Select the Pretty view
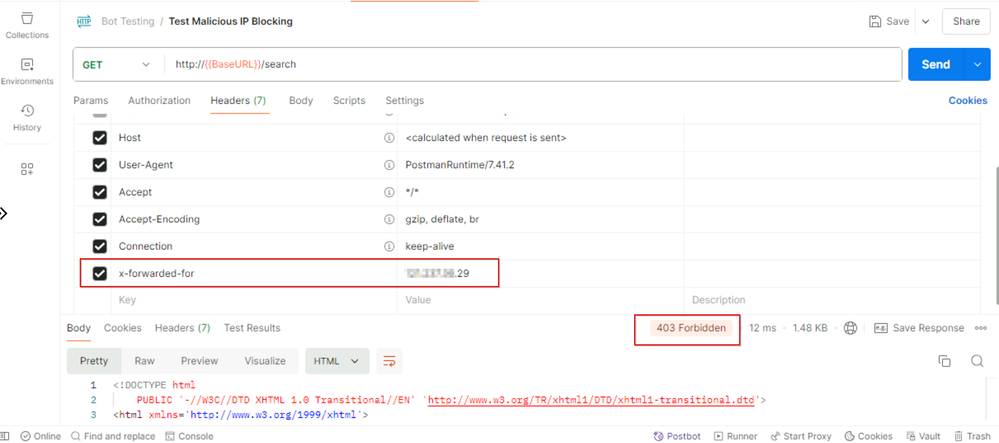This screenshot has width=999, height=443. (x=94, y=361)
